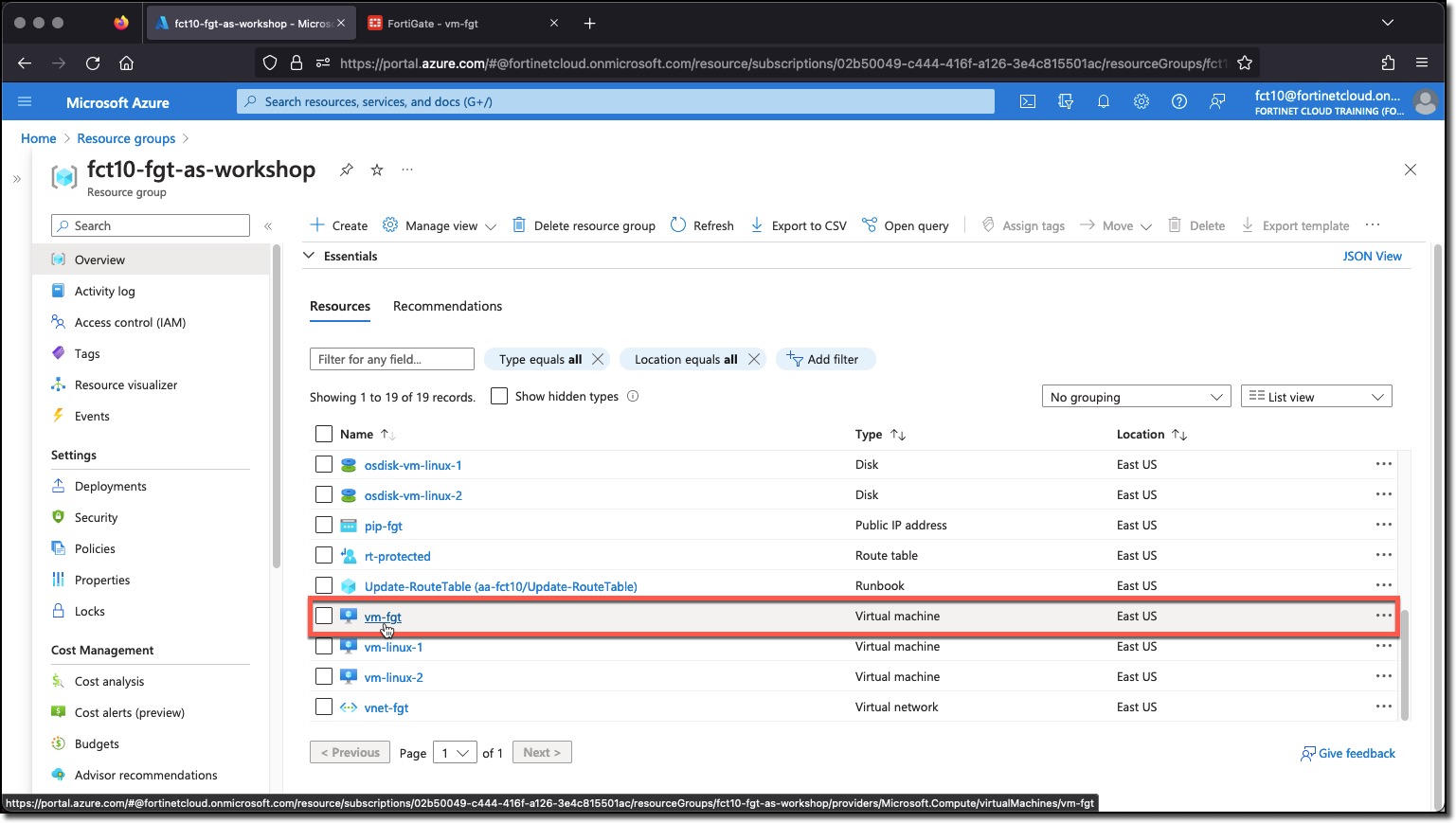Click the Create button
The height and width of the screenshot is (823, 1456).
[339, 225]
